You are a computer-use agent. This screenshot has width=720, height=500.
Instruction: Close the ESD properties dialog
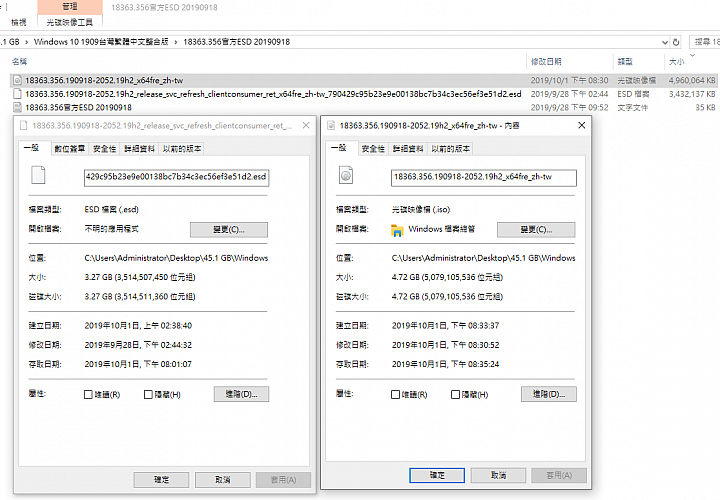click(x=306, y=125)
